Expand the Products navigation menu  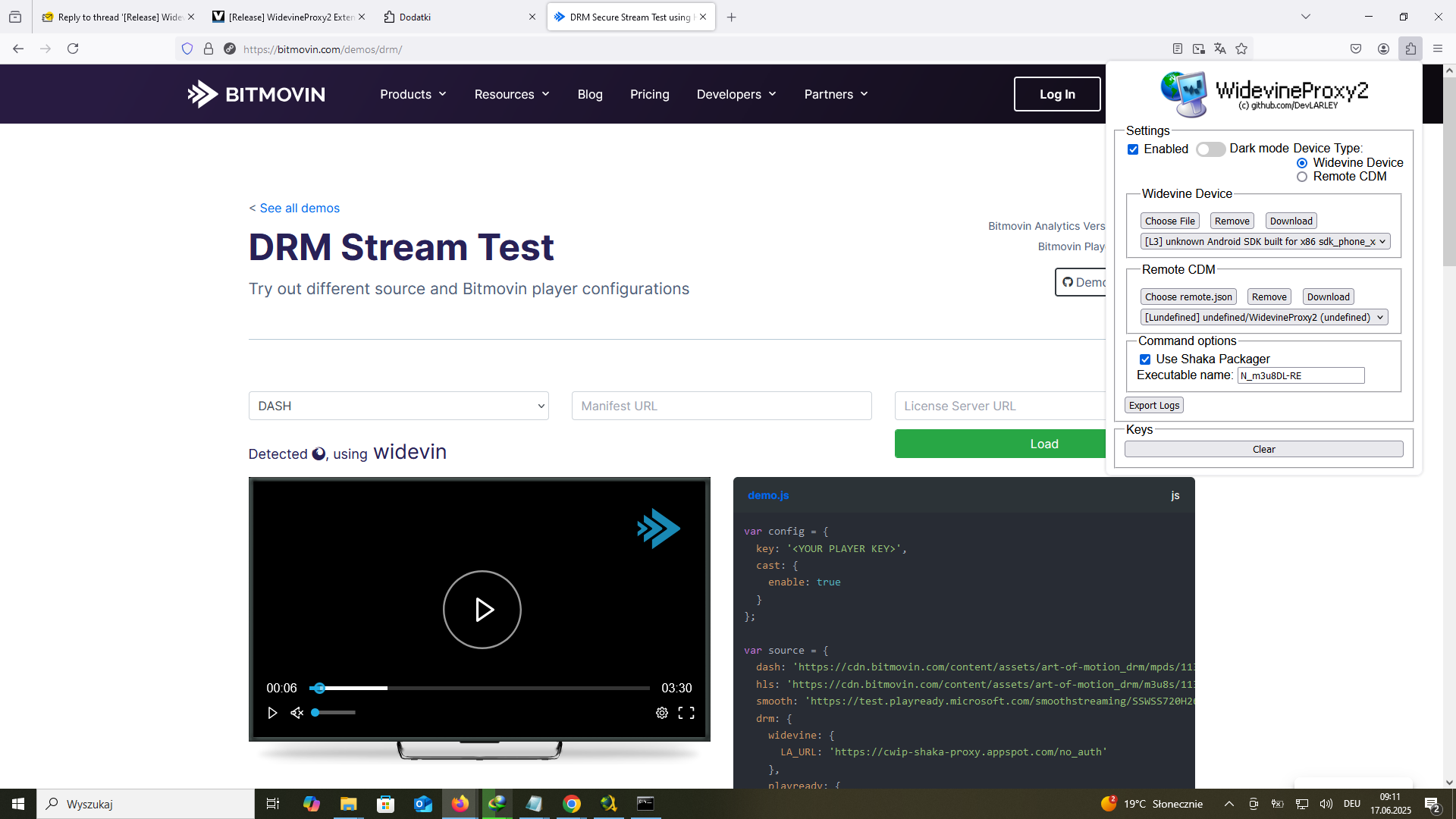(413, 94)
